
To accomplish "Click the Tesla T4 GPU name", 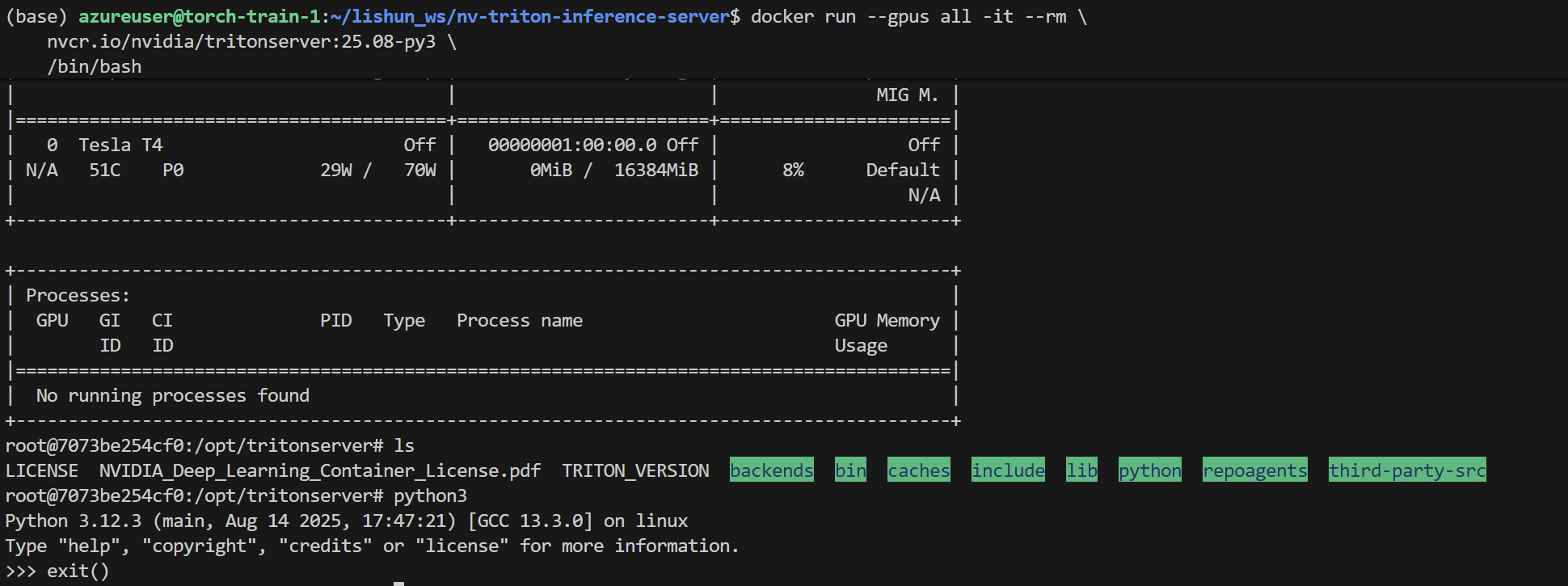I will tap(120, 145).
